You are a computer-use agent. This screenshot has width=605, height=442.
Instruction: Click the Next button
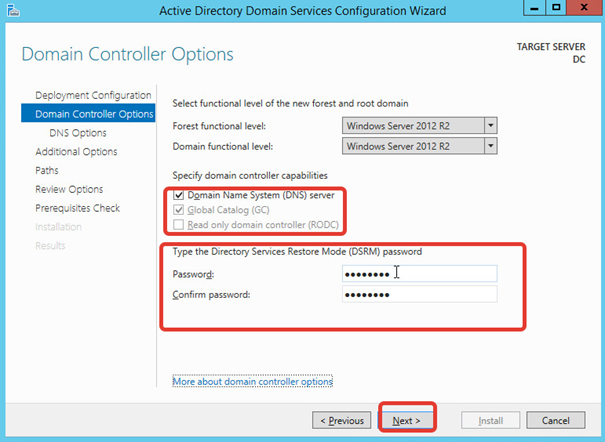click(x=406, y=420)
